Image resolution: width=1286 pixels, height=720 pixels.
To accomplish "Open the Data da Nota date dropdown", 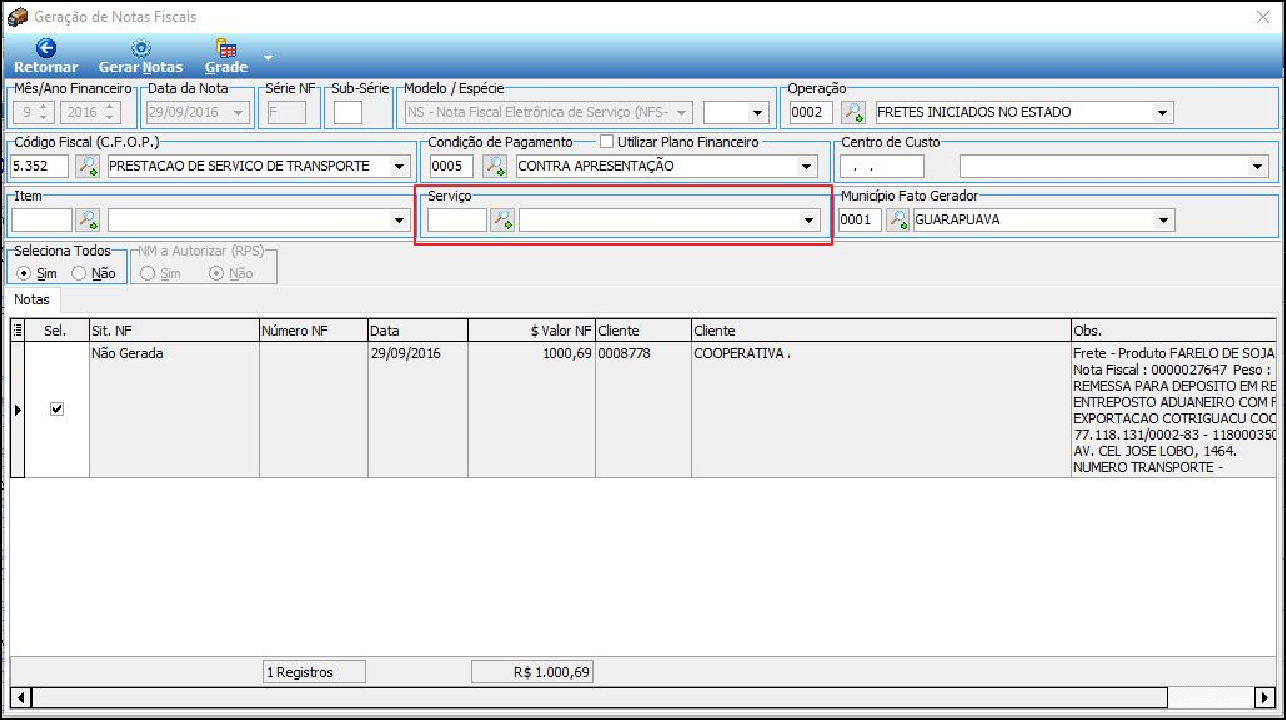I will click(x=238, y=113).
